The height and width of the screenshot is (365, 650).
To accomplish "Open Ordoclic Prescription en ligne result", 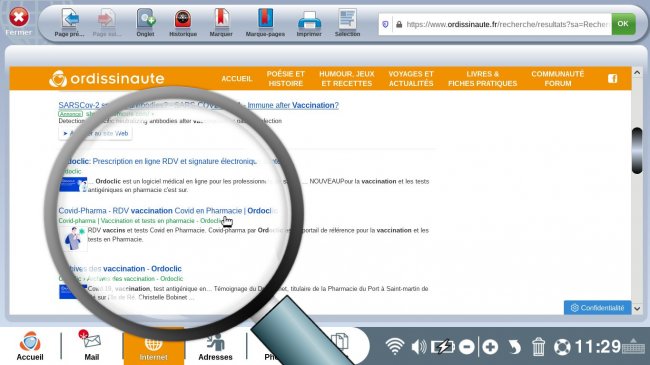I will point(169,161).
